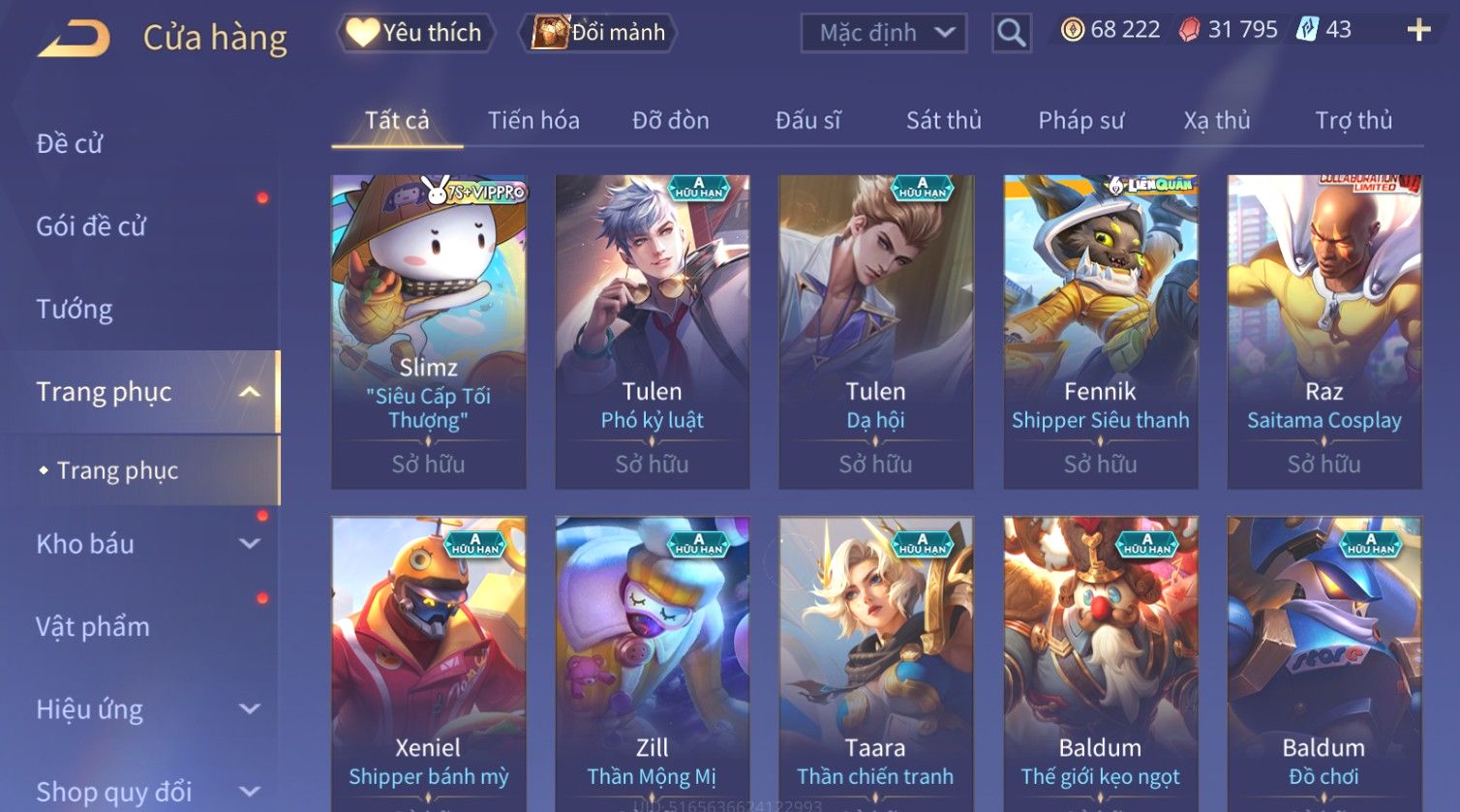Go to Tướng in sidebar
The width and height of the screenshot is (1460, 812).
tap(75, 310)
